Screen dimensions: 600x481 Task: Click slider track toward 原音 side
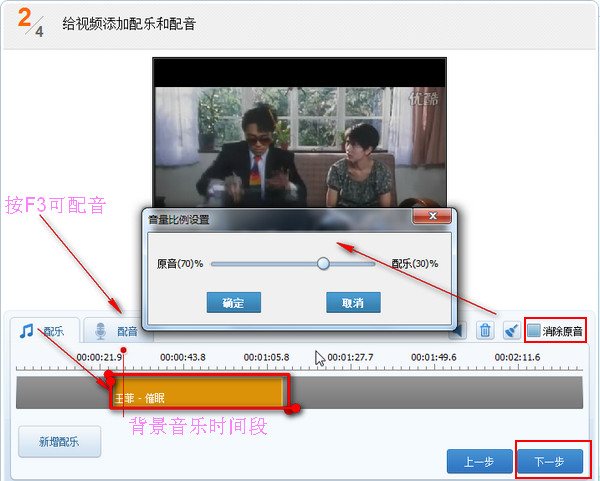(264, 264)
